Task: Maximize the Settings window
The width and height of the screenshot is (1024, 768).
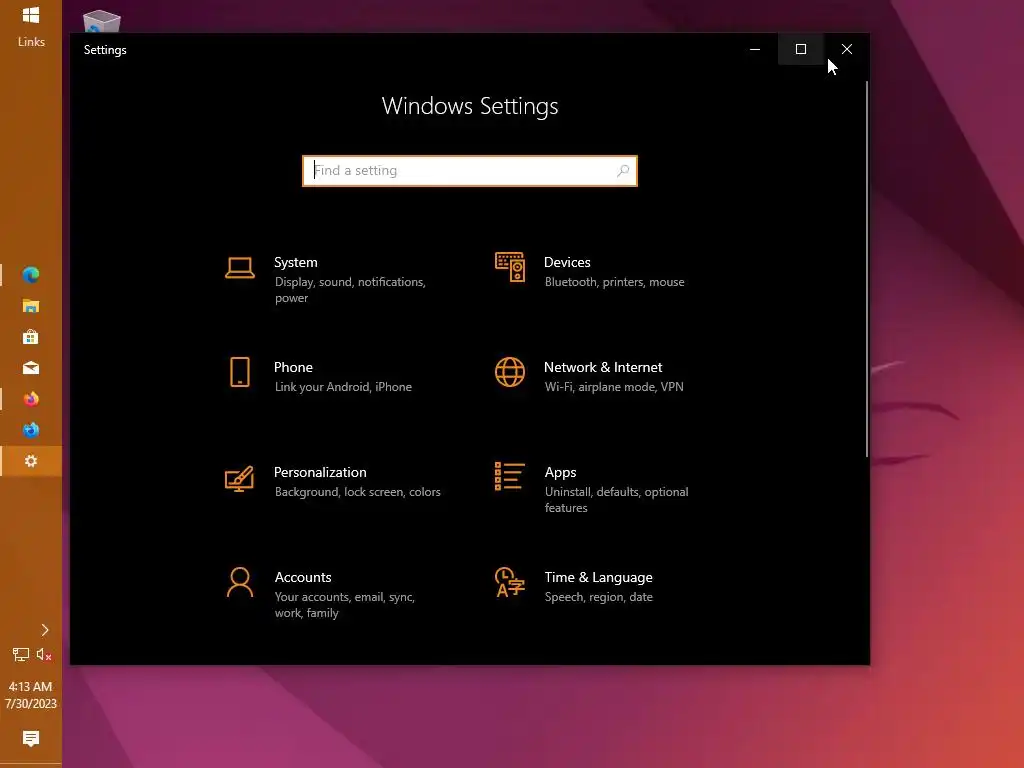Action: pyautogui.click(x=801, y=49)
